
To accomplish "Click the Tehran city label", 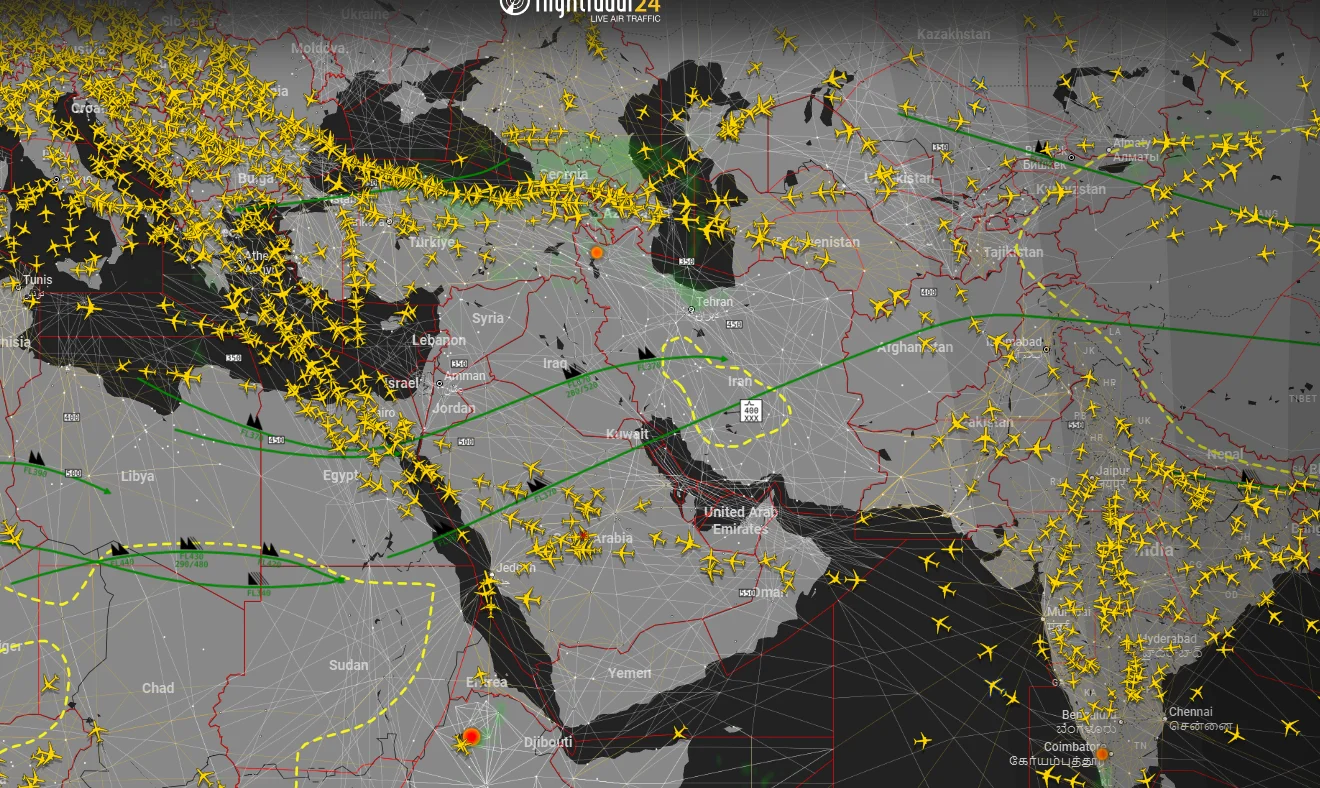I will point(714,302).
